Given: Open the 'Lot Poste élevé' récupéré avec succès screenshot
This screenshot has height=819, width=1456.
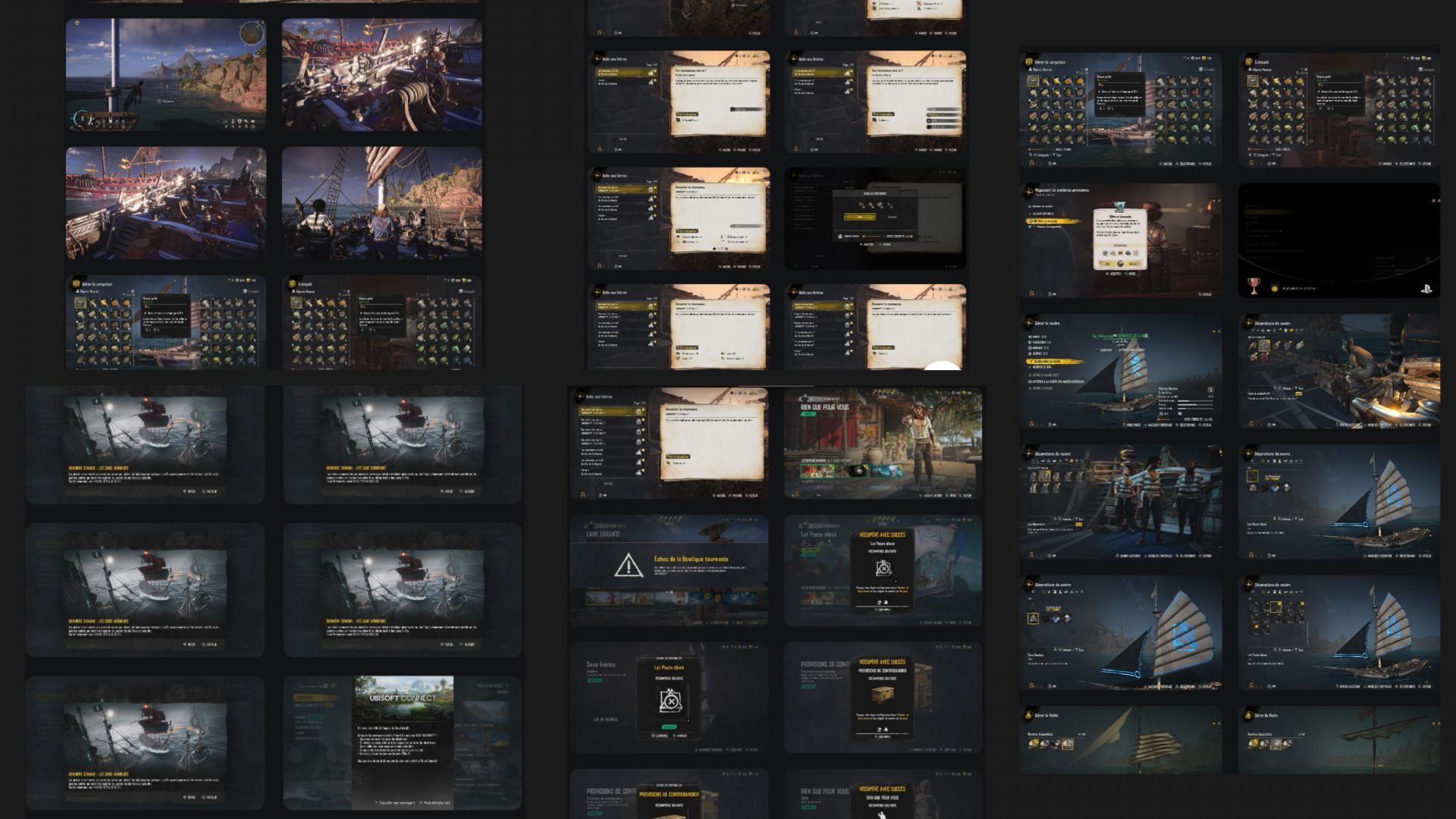Looking at the screenshot, I should (883, 571).
